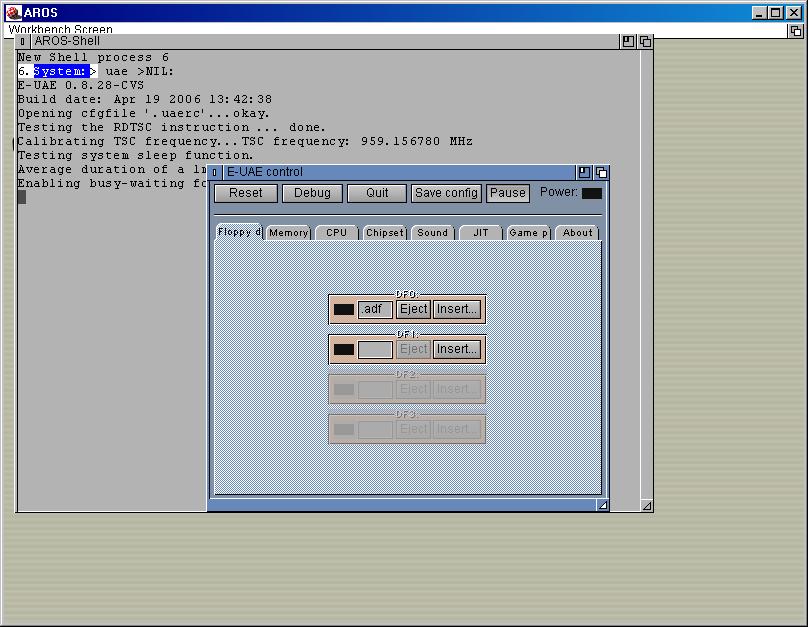Screen dimensions: 808x627
Task: Click Workbench Screen depth gadget
Action: click(x=796, y=31)
